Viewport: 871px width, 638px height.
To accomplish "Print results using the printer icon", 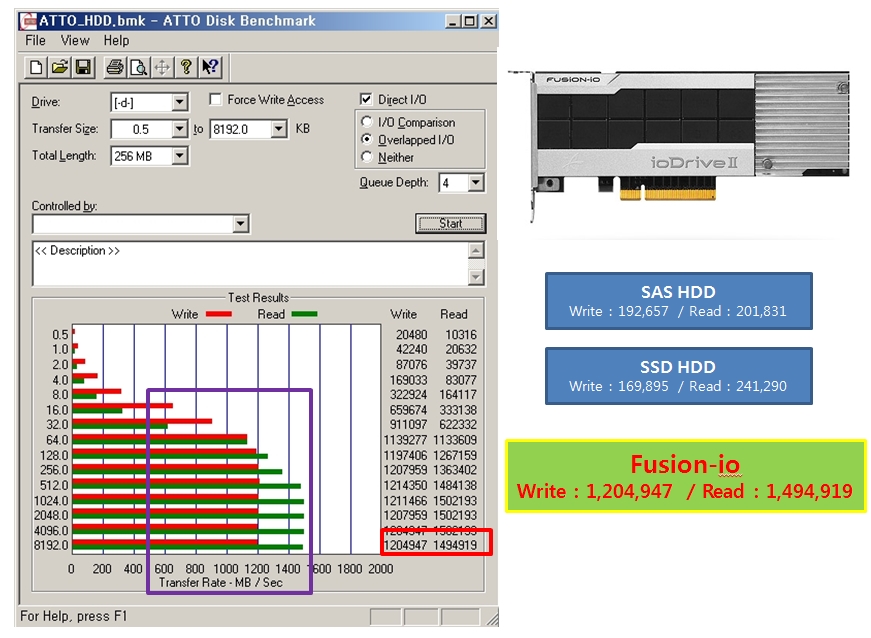I will tap(115, 68).
